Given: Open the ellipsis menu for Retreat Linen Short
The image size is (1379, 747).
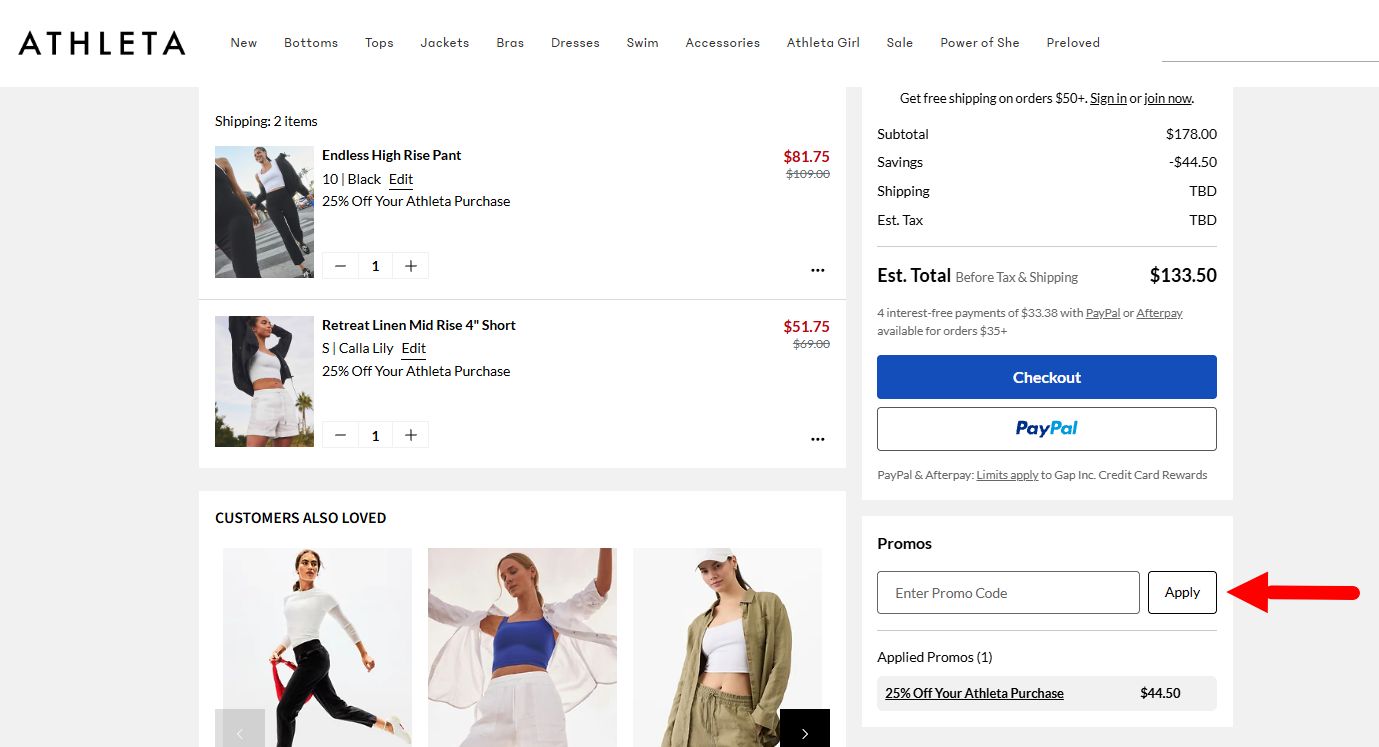Looking at the screenshot, I should click(x=817, y=438).
